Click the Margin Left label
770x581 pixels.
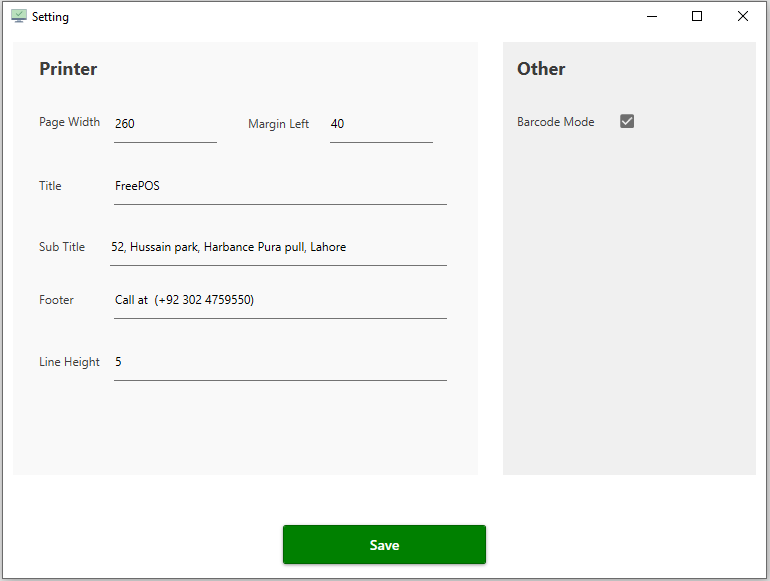(278, 124)
